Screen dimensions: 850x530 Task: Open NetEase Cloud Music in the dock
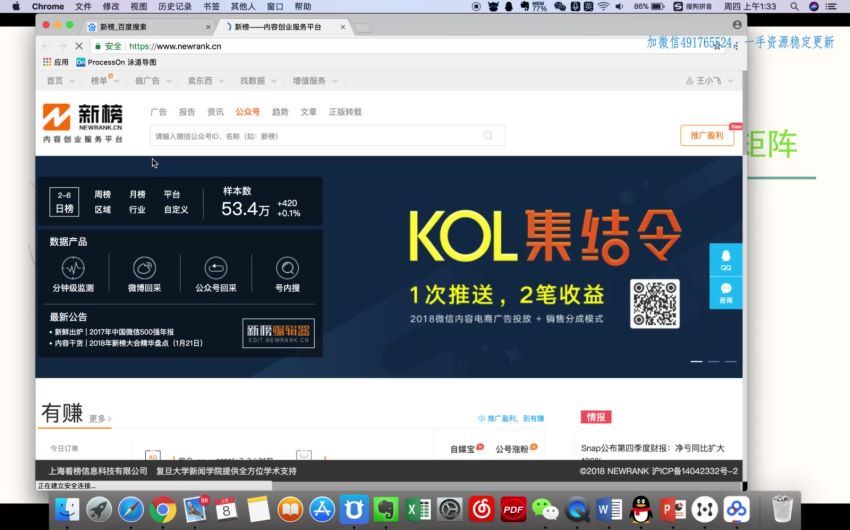481,510
